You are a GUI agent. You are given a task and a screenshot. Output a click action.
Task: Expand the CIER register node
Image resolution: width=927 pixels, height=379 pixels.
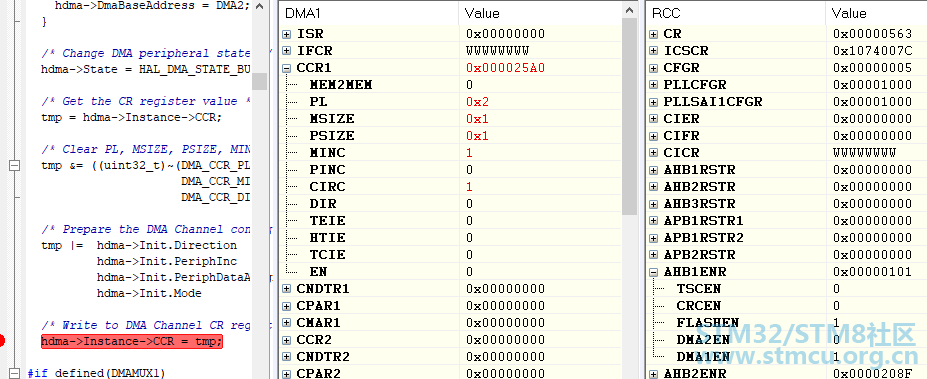tap(653, 119)
